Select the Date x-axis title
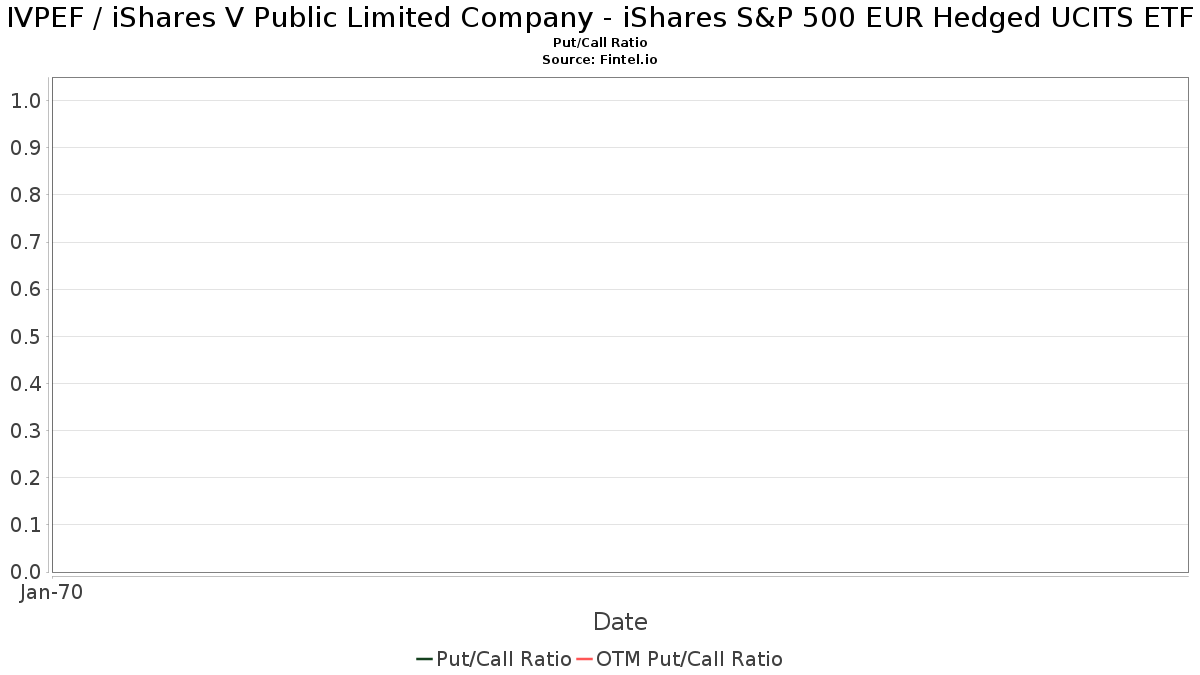The width and height of the screenshot is (1200, 675). coord(620,622)
